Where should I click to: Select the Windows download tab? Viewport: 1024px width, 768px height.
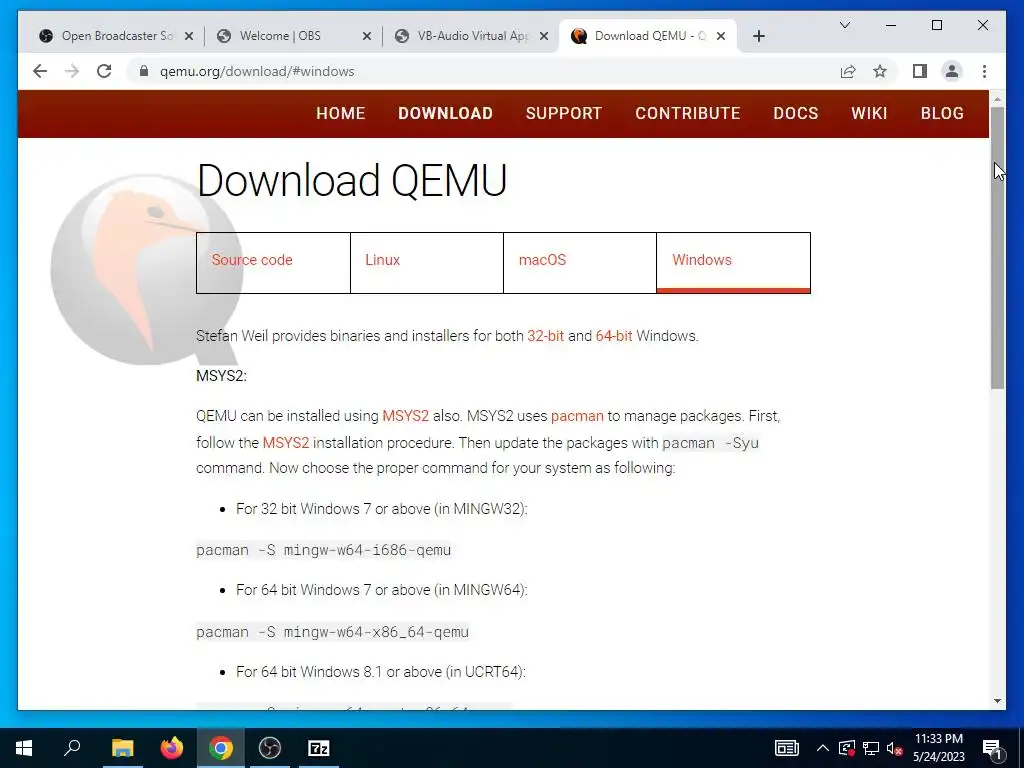click(733, 263)
